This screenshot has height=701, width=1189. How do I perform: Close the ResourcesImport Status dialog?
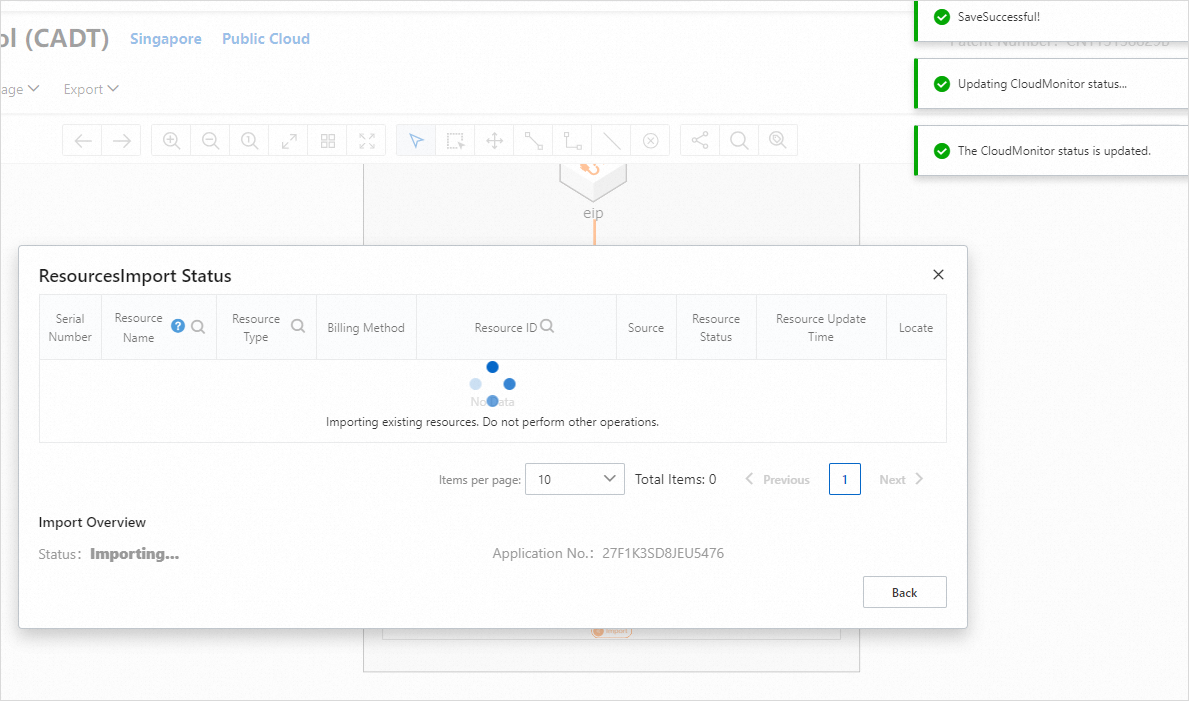point(938,275)
